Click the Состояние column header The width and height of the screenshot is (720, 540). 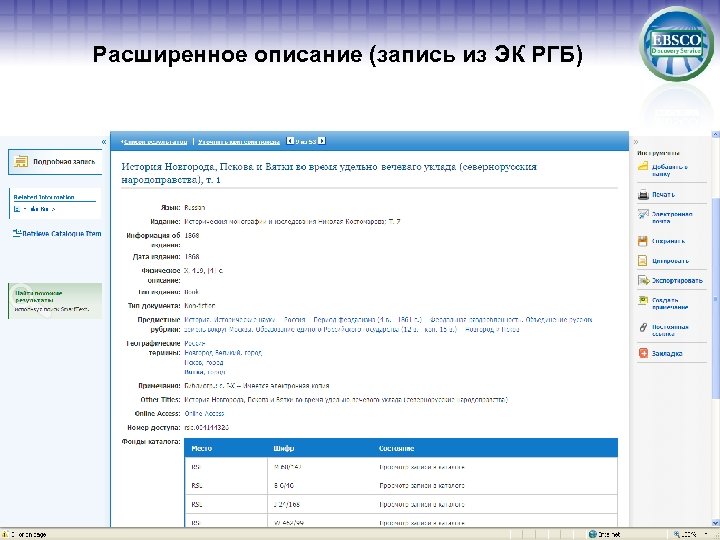[x=396, y=448]
